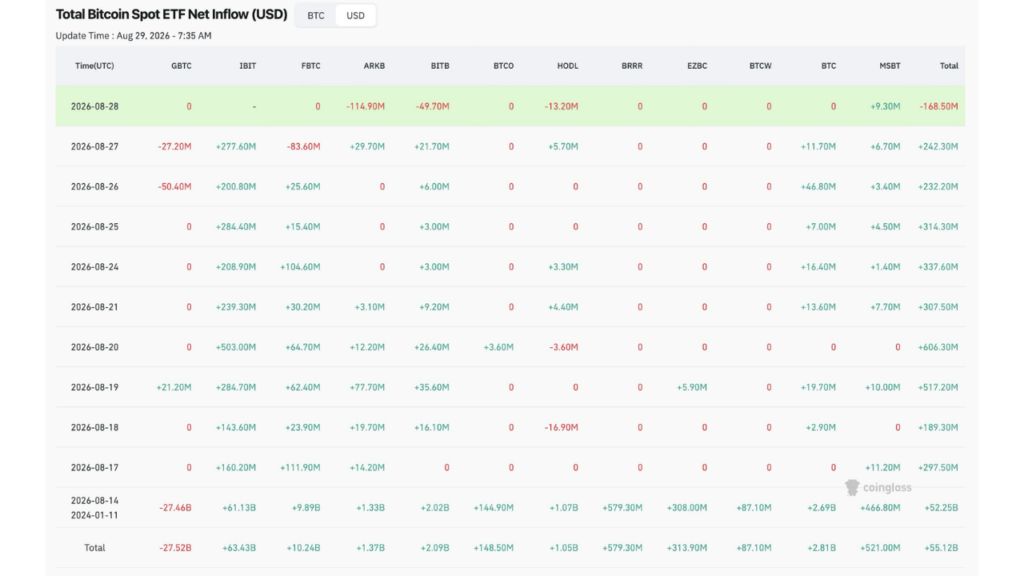Screen dimensions: 1024x576
Task: Click the +277.60M IBIT value
Action: point(236,147)
